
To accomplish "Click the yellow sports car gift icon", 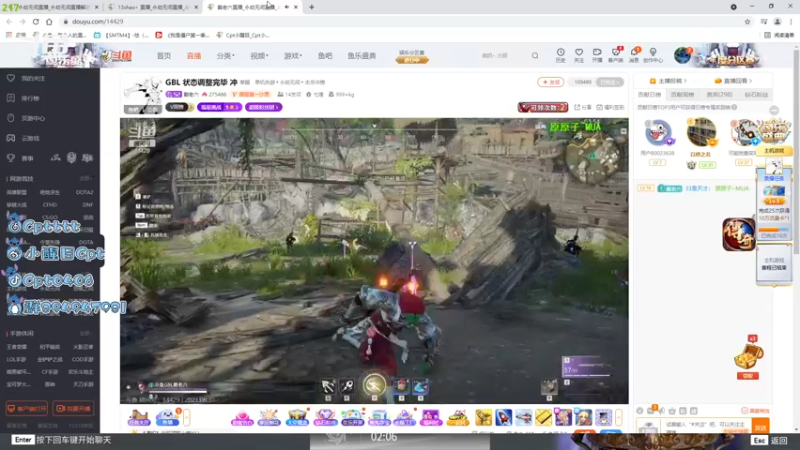I will pos(458,417).
